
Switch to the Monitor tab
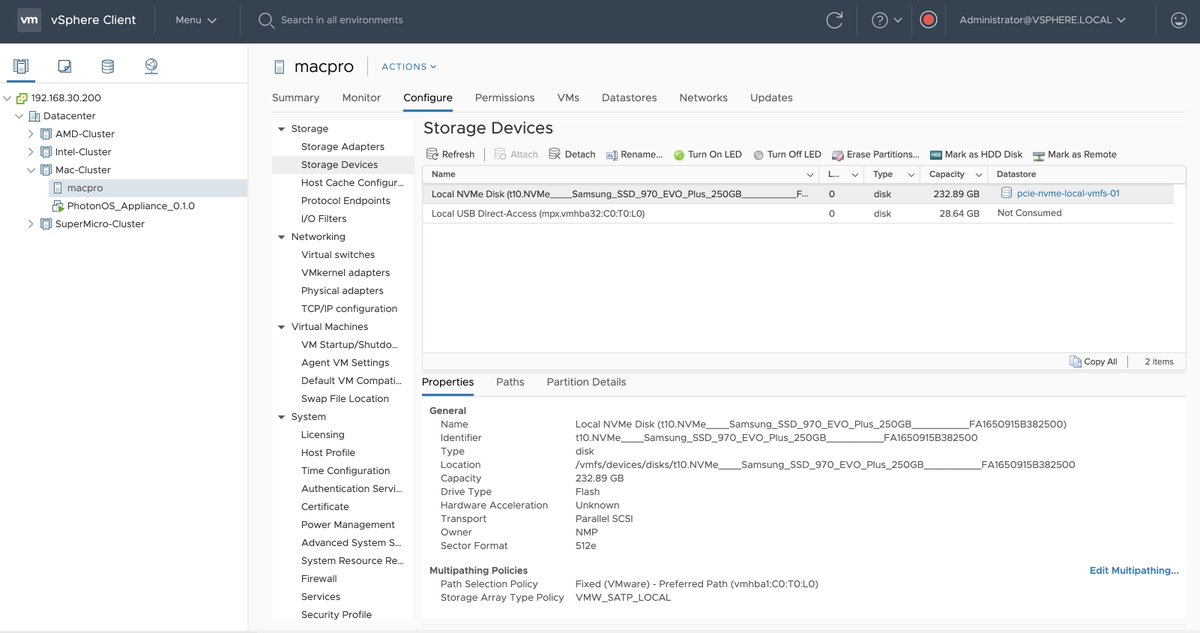pos(361,98)
